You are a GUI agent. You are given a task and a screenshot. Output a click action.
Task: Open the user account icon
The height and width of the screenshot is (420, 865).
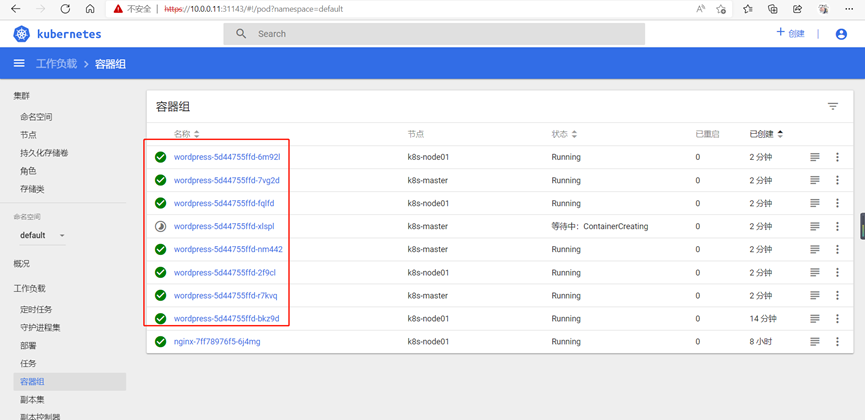841,34
